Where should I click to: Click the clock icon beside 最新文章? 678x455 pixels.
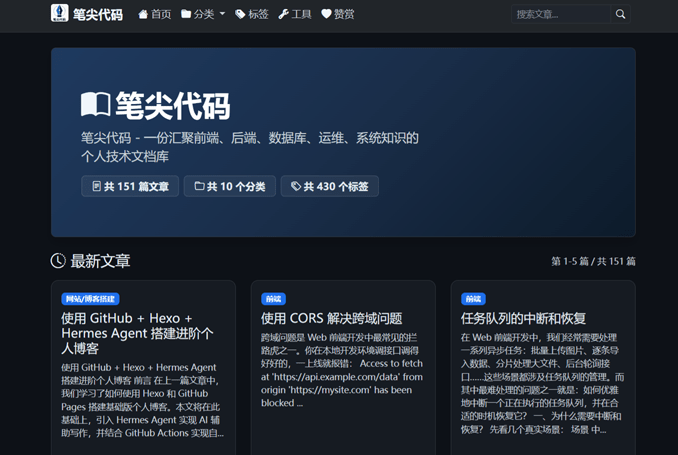click(x=58, y=261)
